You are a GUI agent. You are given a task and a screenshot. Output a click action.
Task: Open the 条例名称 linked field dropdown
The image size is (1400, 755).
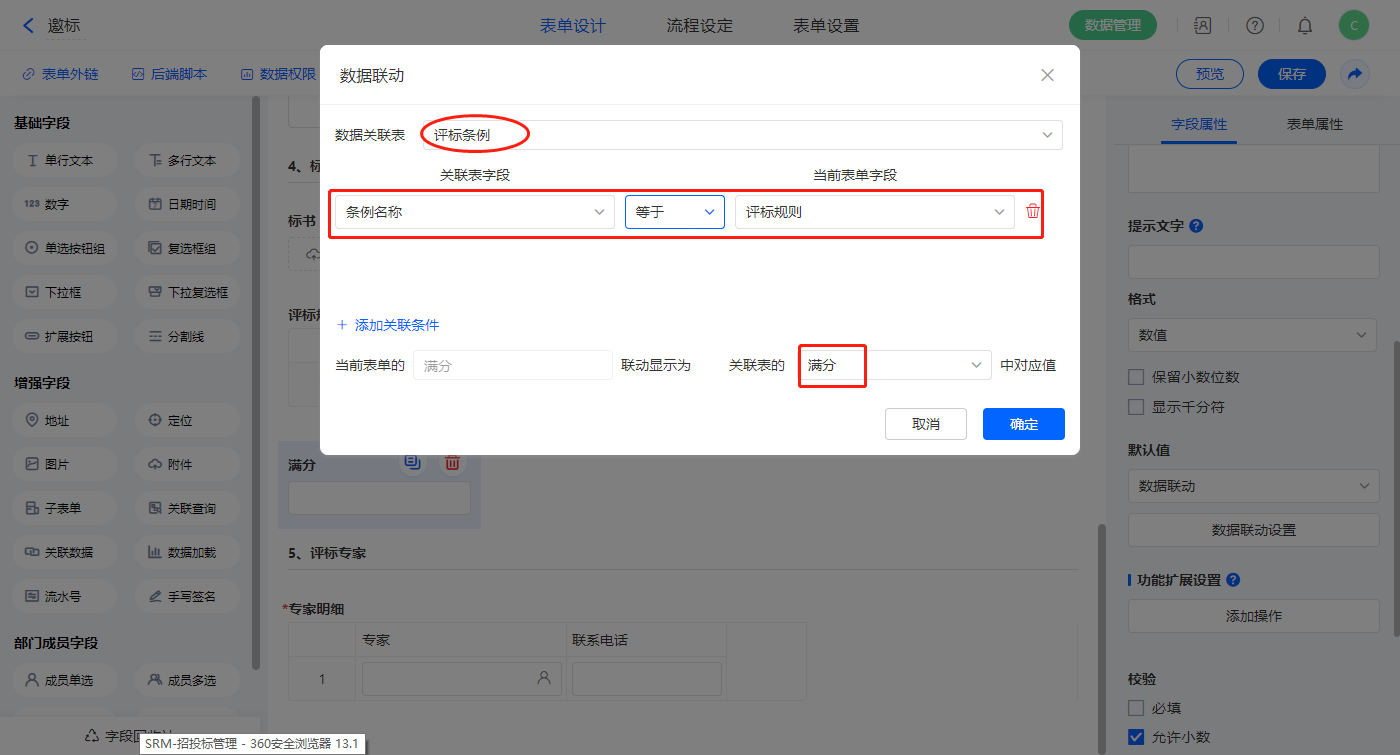tap(474, 212)
